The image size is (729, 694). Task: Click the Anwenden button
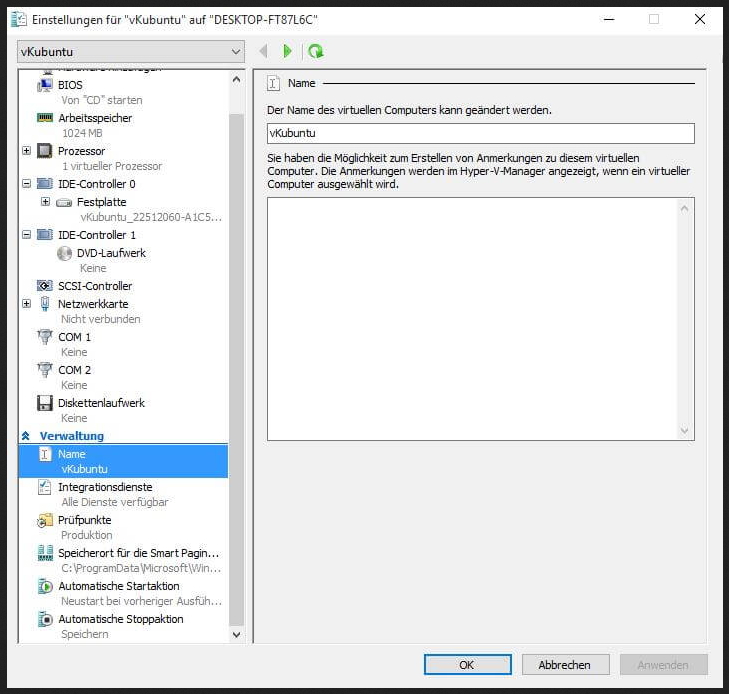point(663,665)
